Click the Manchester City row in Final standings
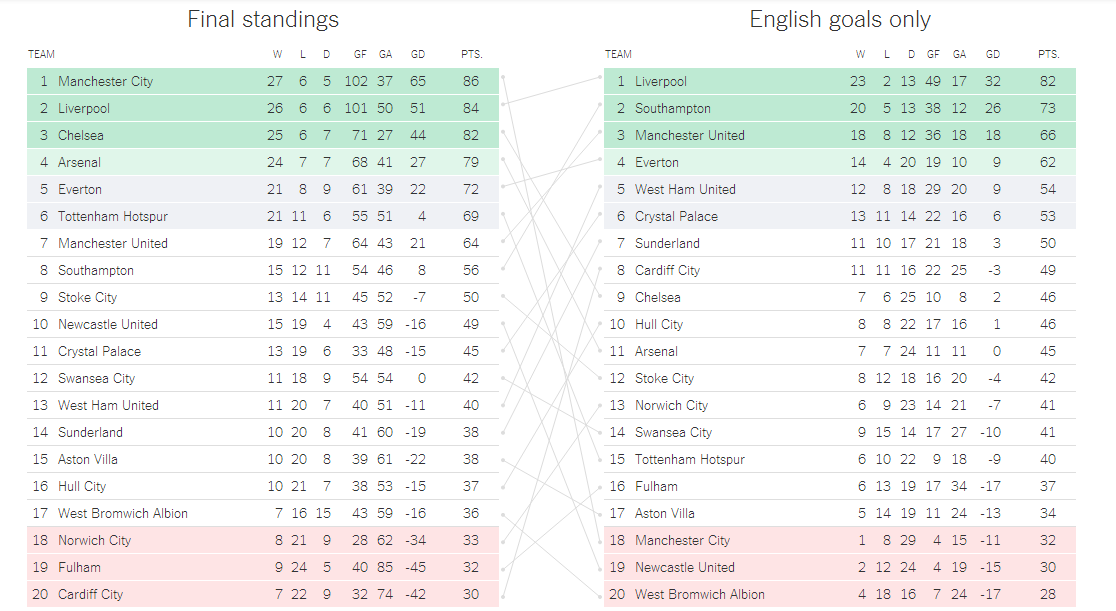This screenshot has width=1116, height=611. 263,81
